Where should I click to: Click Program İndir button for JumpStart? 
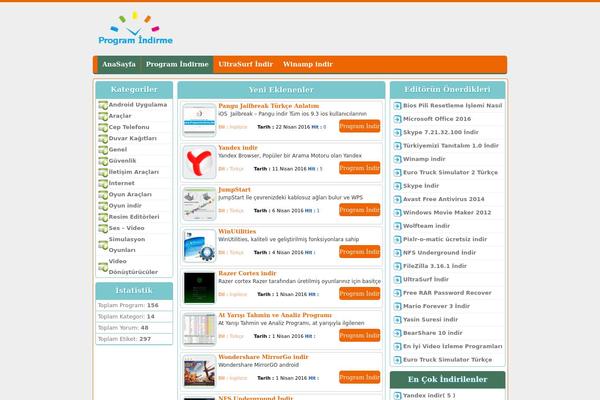click(x=360, y=210)
